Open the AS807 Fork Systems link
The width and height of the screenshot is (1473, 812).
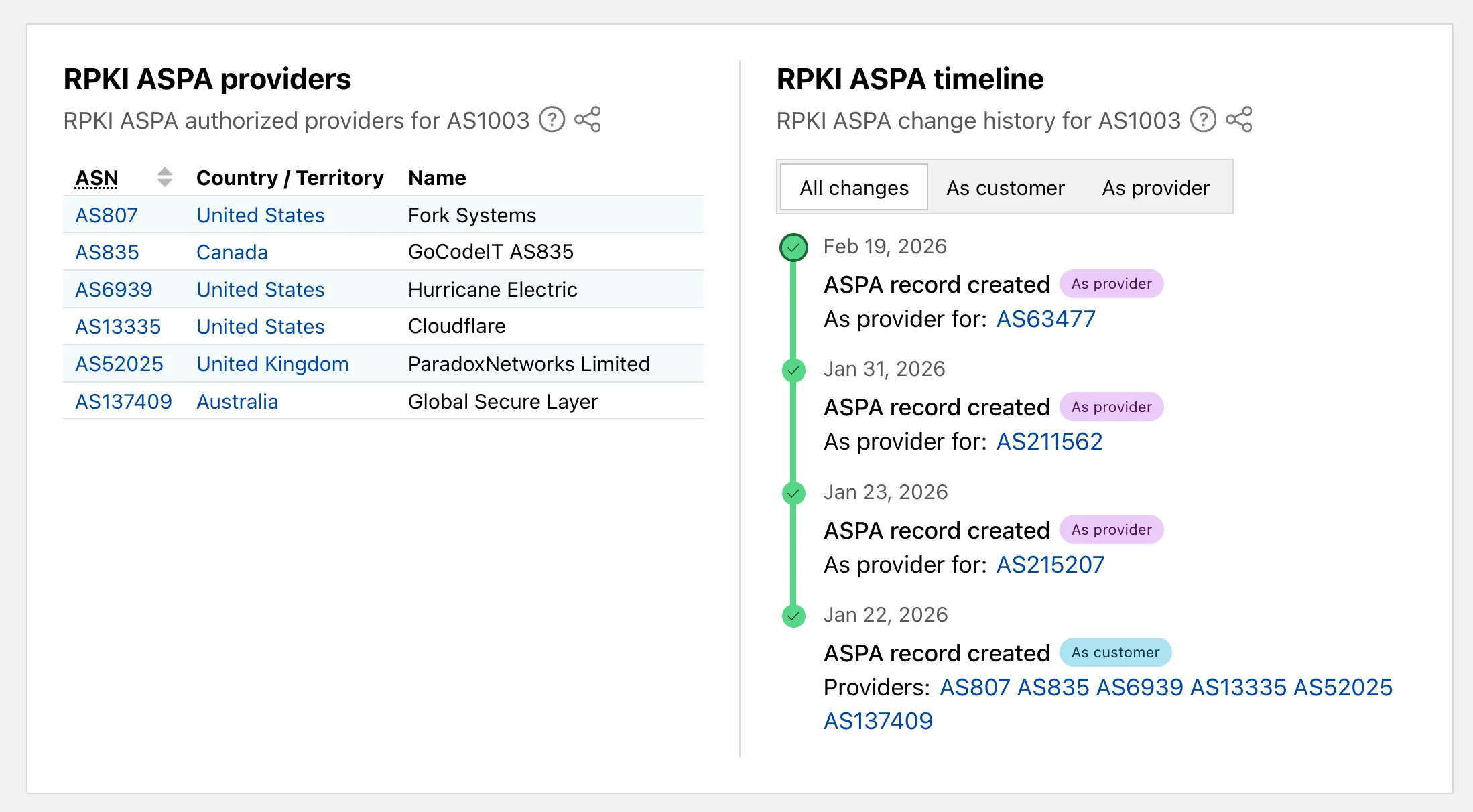(105, 215)
